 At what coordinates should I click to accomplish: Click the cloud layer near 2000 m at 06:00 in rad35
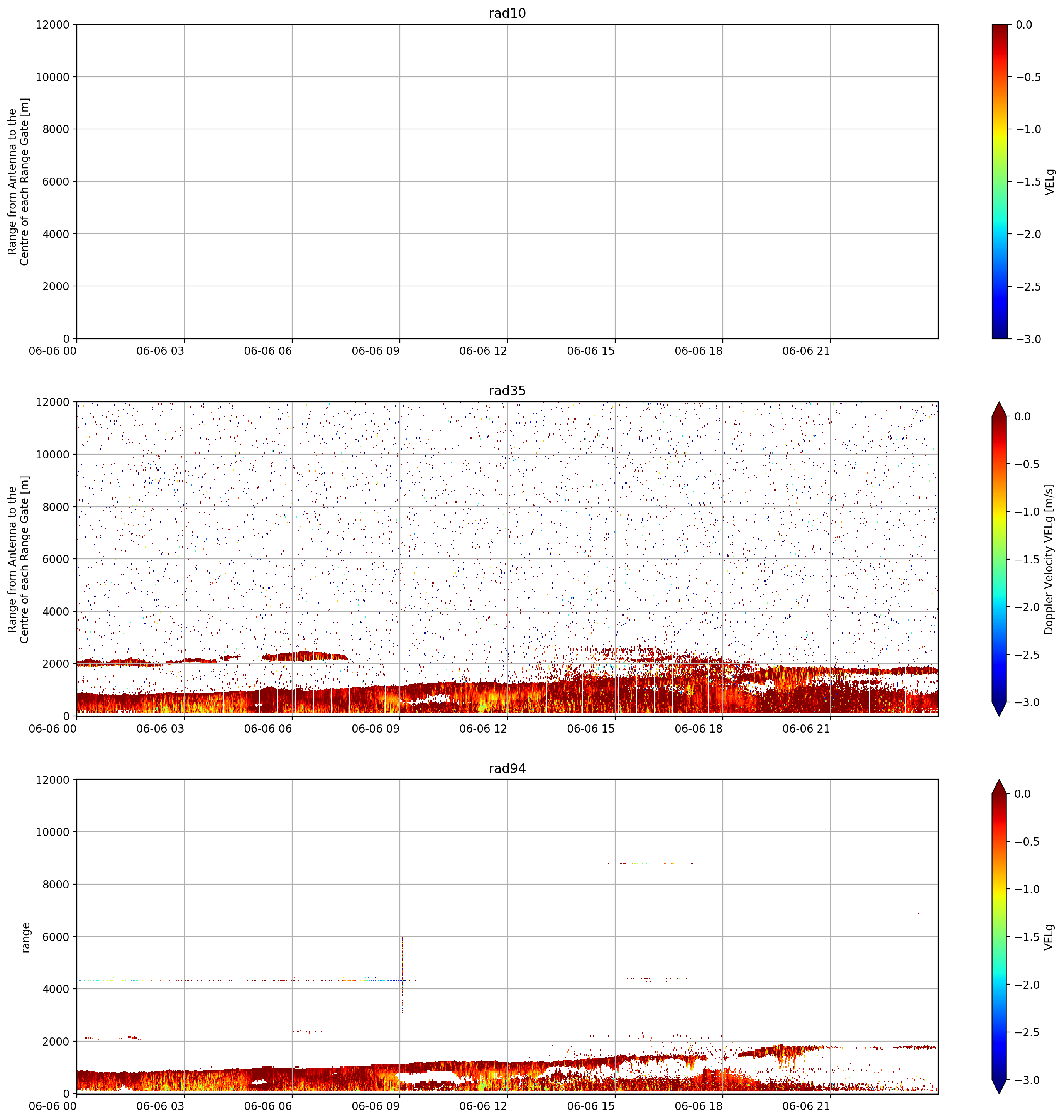click(x=304, y=657)
